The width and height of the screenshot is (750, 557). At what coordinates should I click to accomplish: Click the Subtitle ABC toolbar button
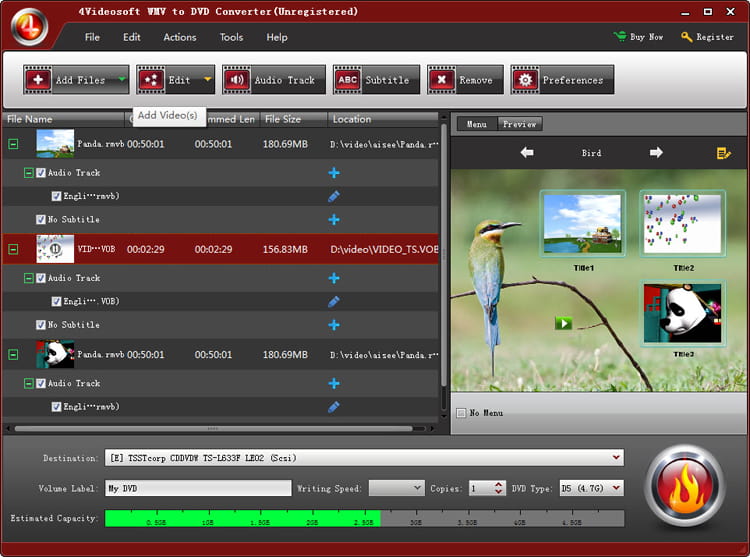point(376,80)
